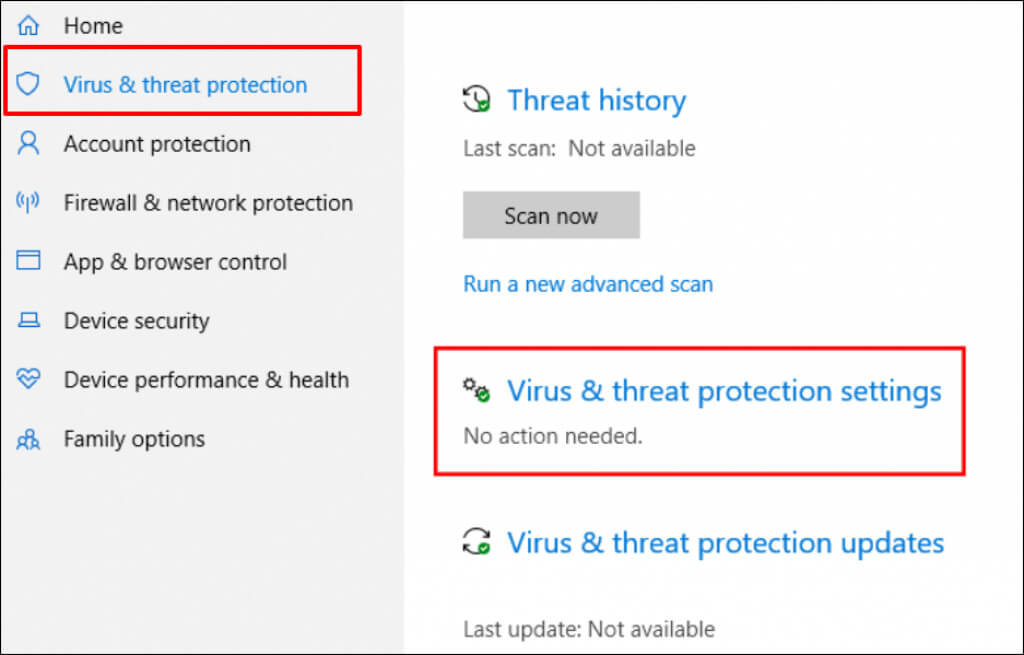Screen dimensions: 1024x655
Task: Open App & browser control section
Action: point(175,262)
